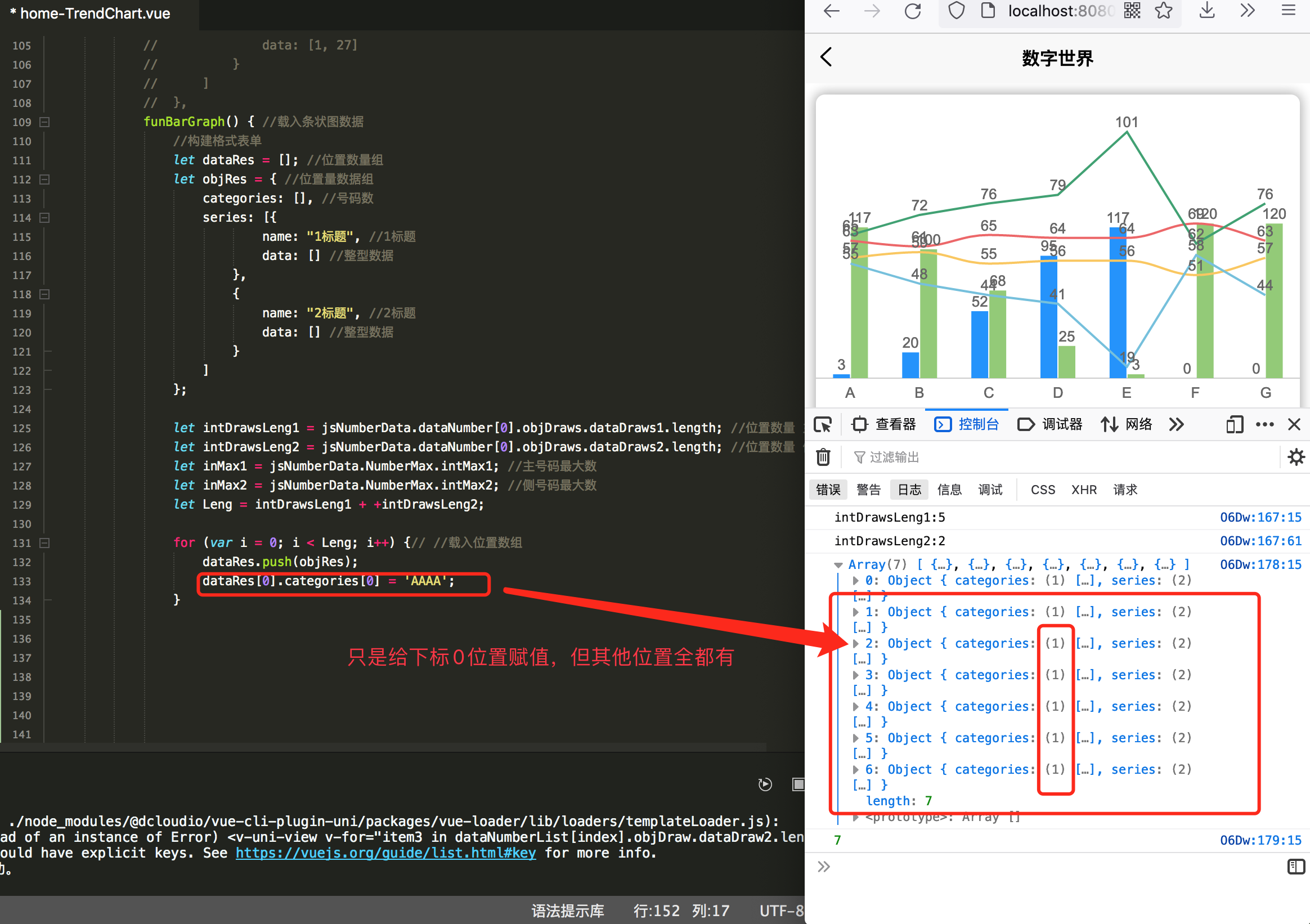This screenshot has height=924, width=1310.
Task: Click the 过滤输出 filter input
Action: pyautogui.click(x=1061, y=457)
